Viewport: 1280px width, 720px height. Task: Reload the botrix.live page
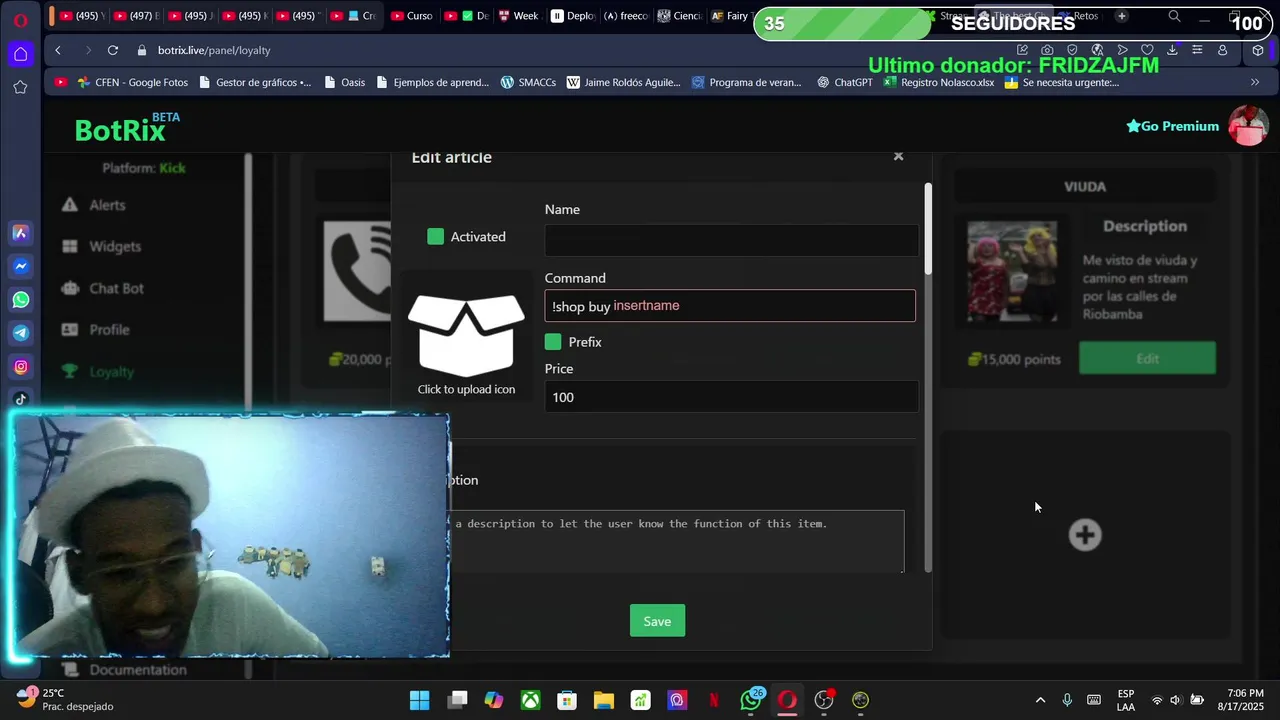113,50
